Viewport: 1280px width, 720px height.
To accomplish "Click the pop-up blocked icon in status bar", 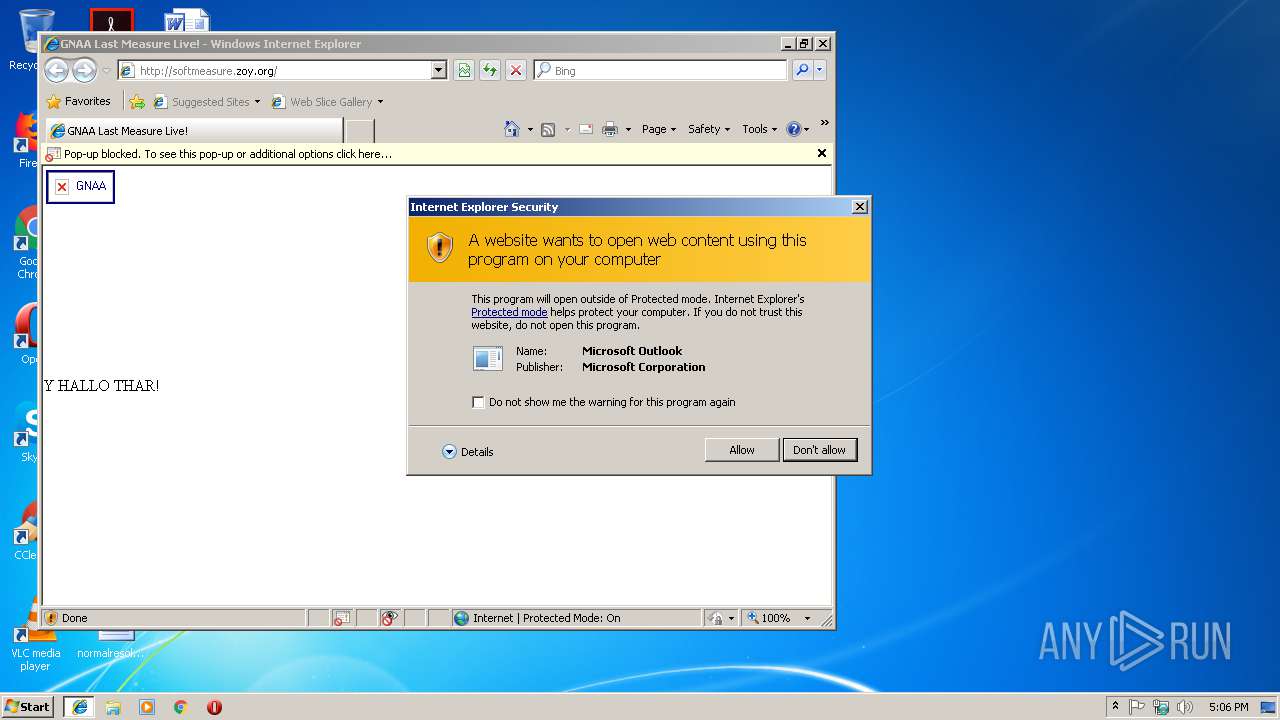I will click(x=342, y=618).
